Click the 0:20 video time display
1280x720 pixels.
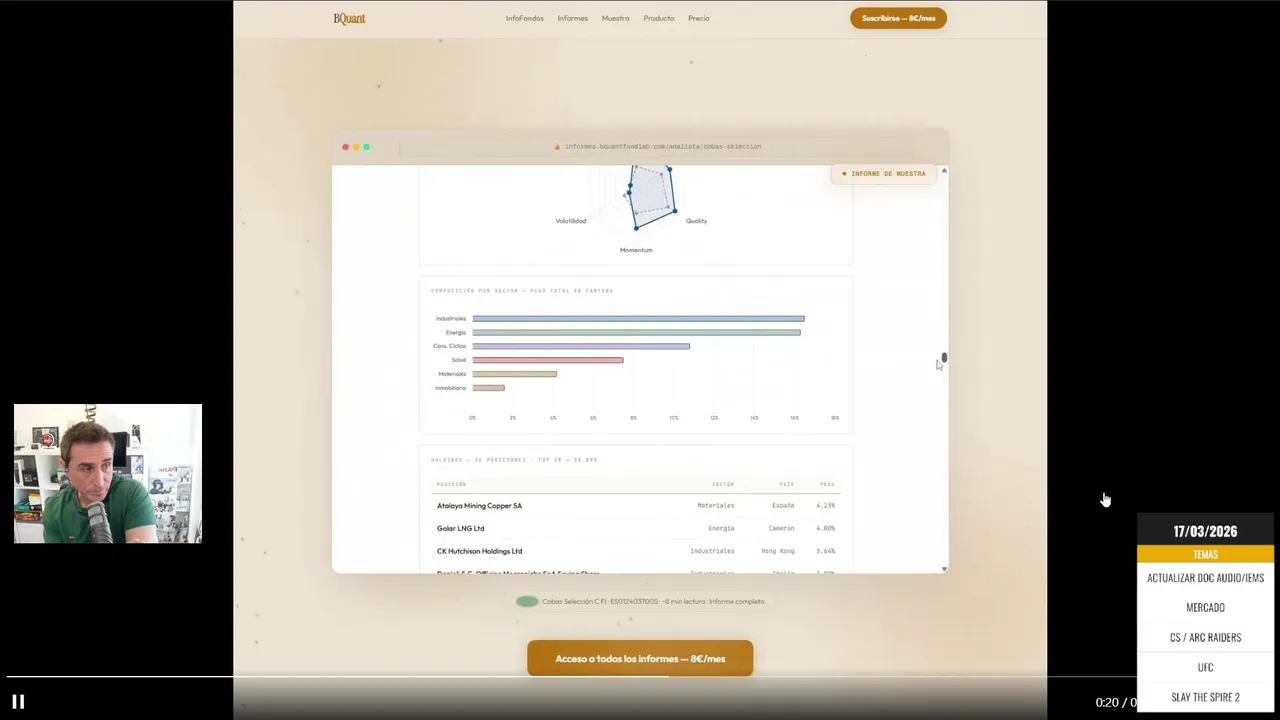[1107, 702]
